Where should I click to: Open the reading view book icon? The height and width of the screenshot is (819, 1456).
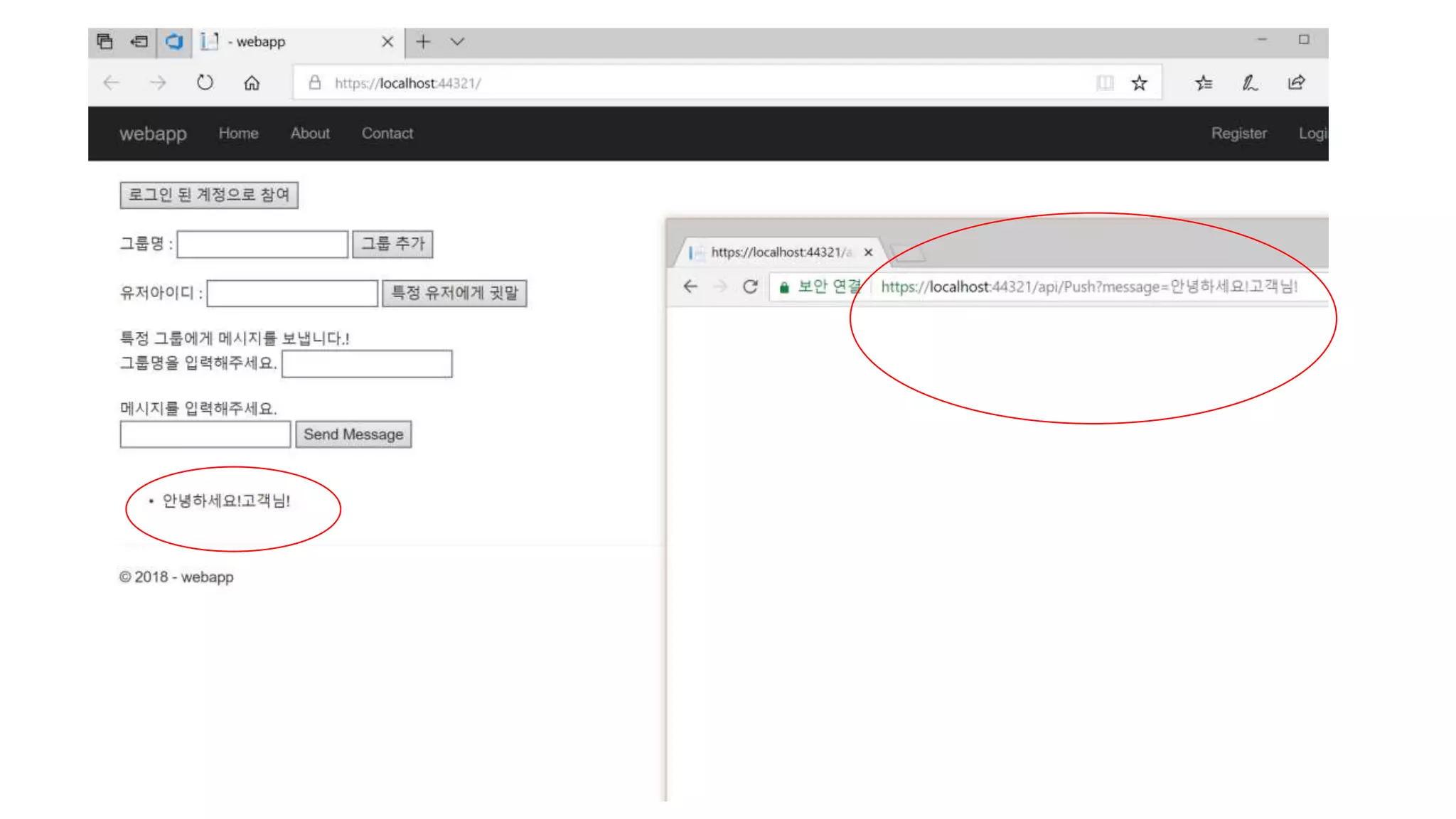point(1104,83)
